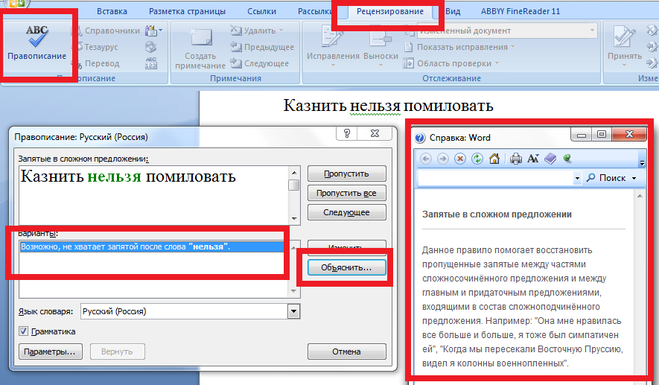This screenshot has height=385, width=659.
Task: Click the Forward arrow in Справка: Word
Action: click(x=443, y=158)
